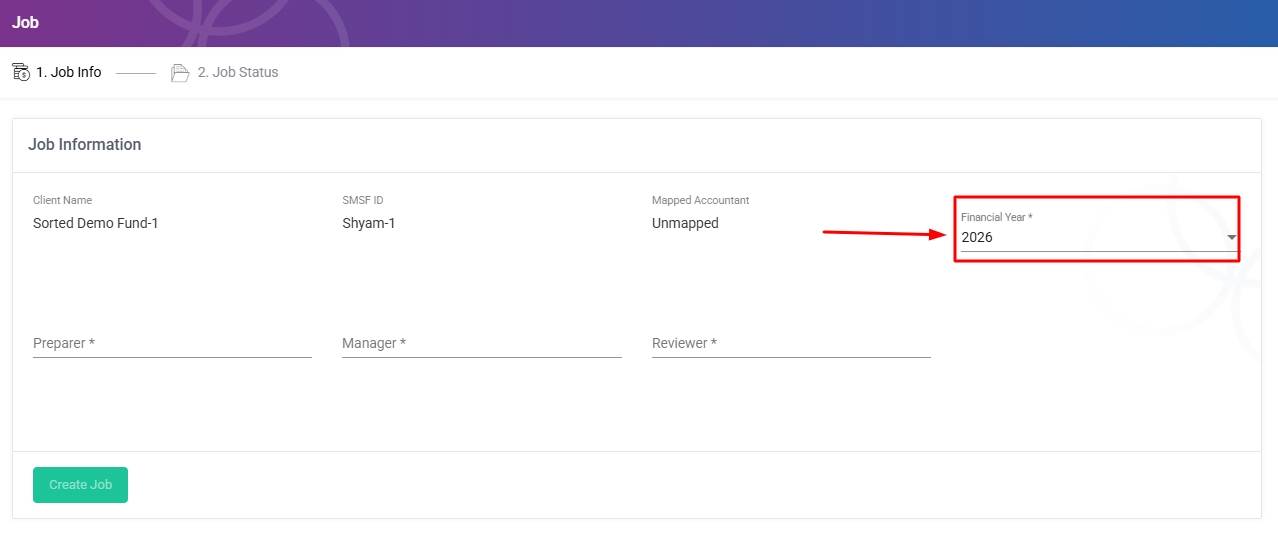Focus the Preparer field
1278x534 pixels.
pos(172,343)
